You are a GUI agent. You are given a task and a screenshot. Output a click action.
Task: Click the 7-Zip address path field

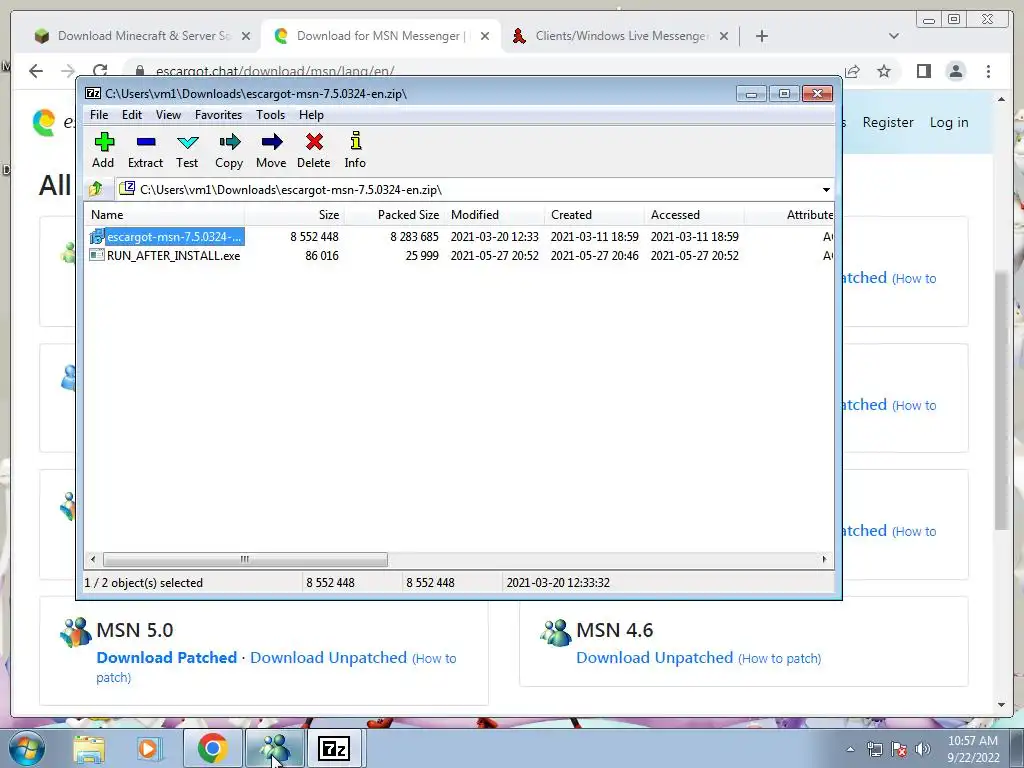[468, 189]
